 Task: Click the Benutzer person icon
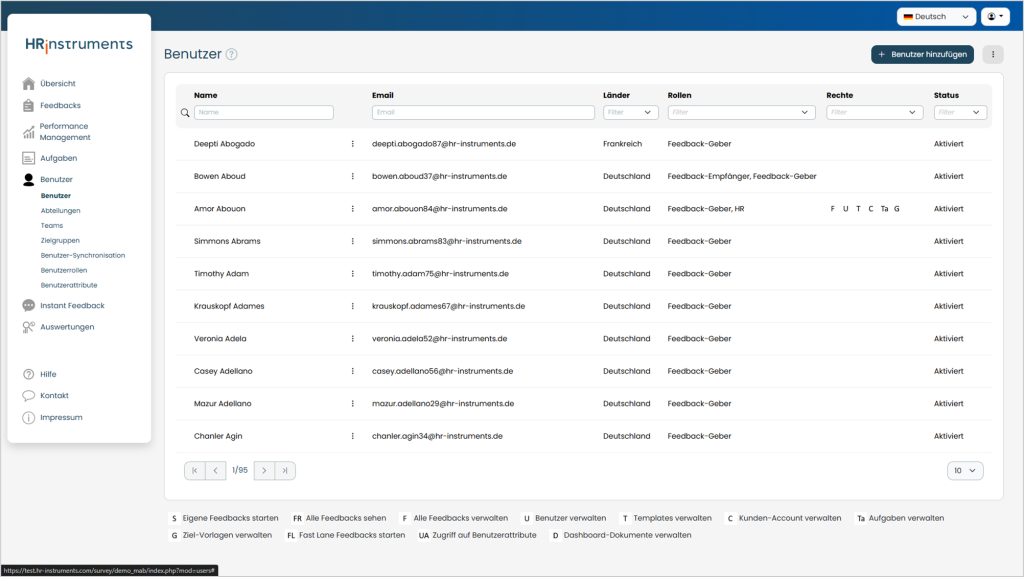coord(28,179)
